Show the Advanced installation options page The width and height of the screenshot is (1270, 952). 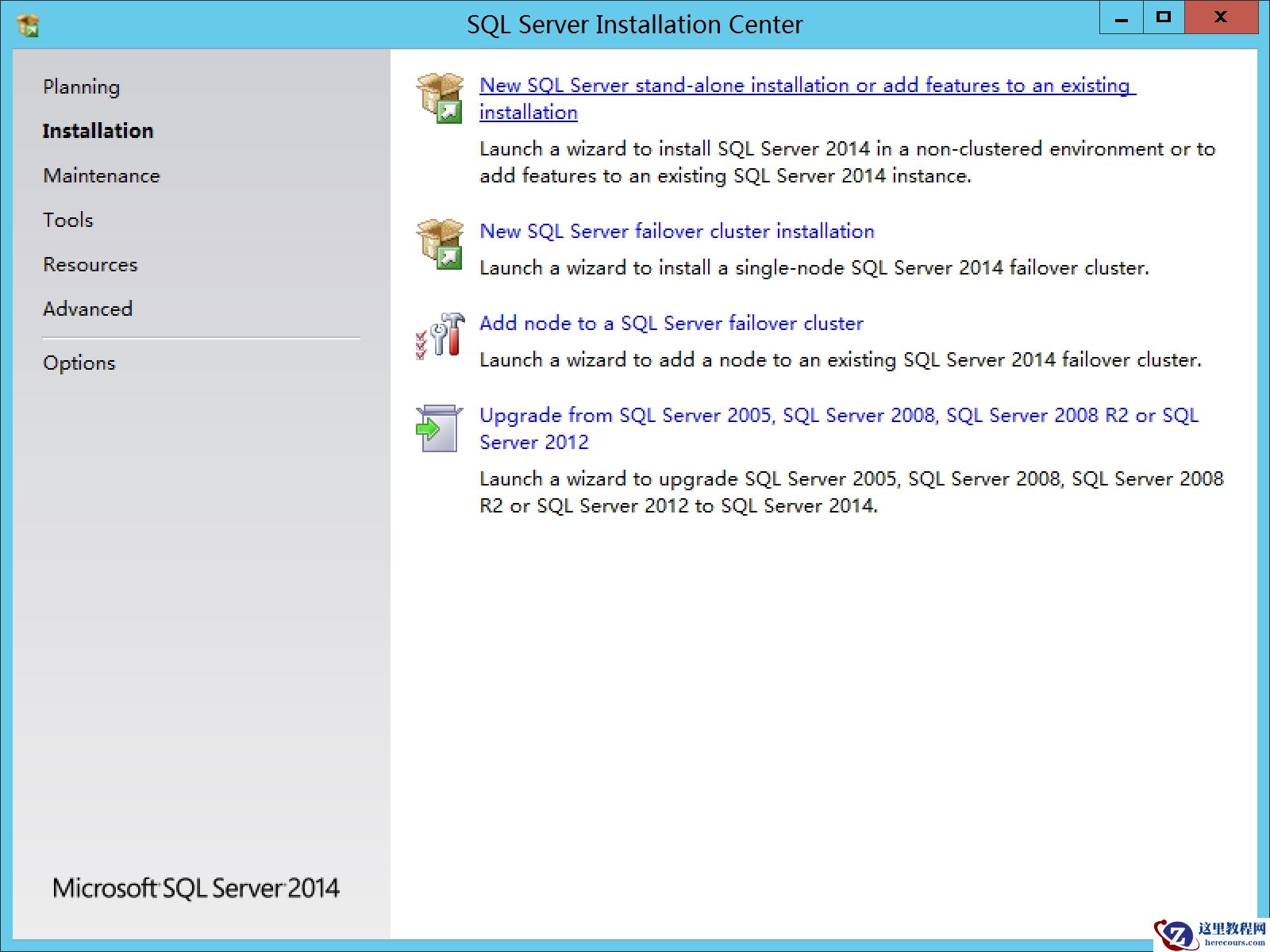click(x=87, y=309)
